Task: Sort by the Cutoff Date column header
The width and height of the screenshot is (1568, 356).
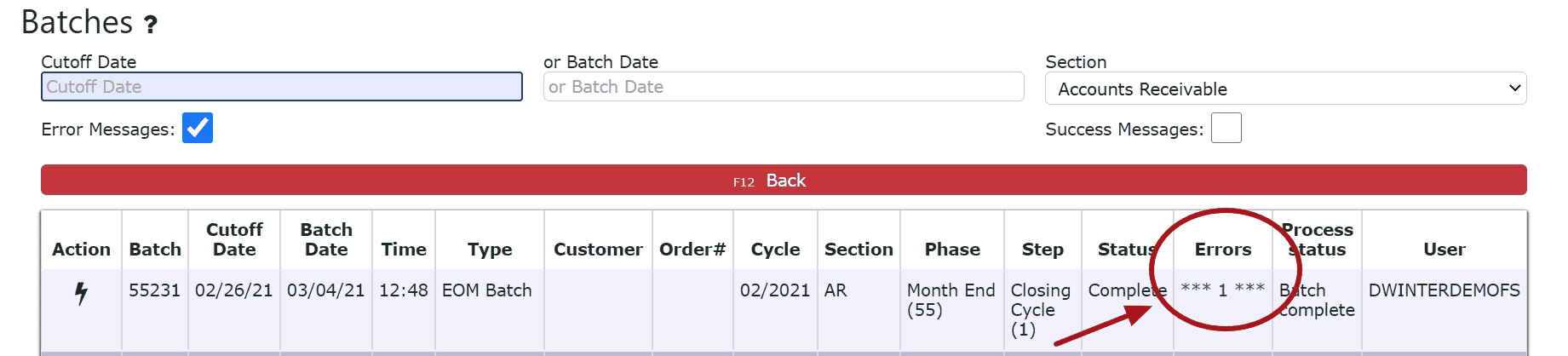Action: pos(234,239)
